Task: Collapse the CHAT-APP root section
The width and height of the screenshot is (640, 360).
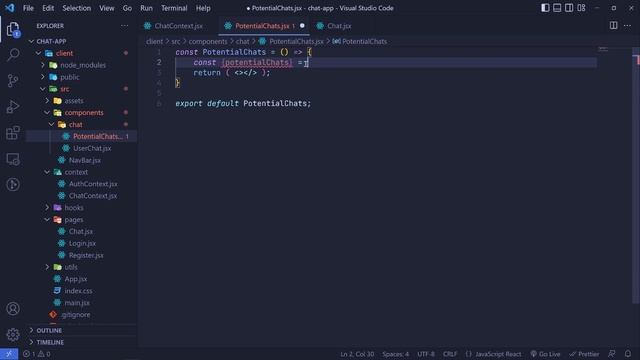Action: [31, 41]
